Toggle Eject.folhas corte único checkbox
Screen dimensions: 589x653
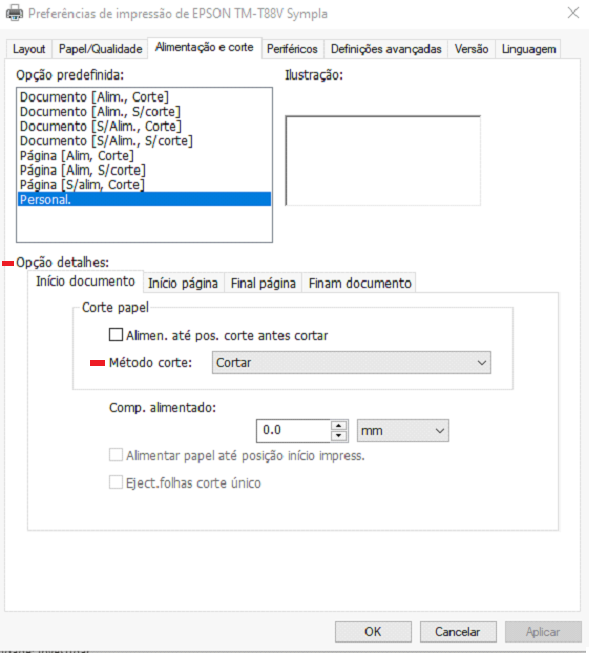pos(116,483)
